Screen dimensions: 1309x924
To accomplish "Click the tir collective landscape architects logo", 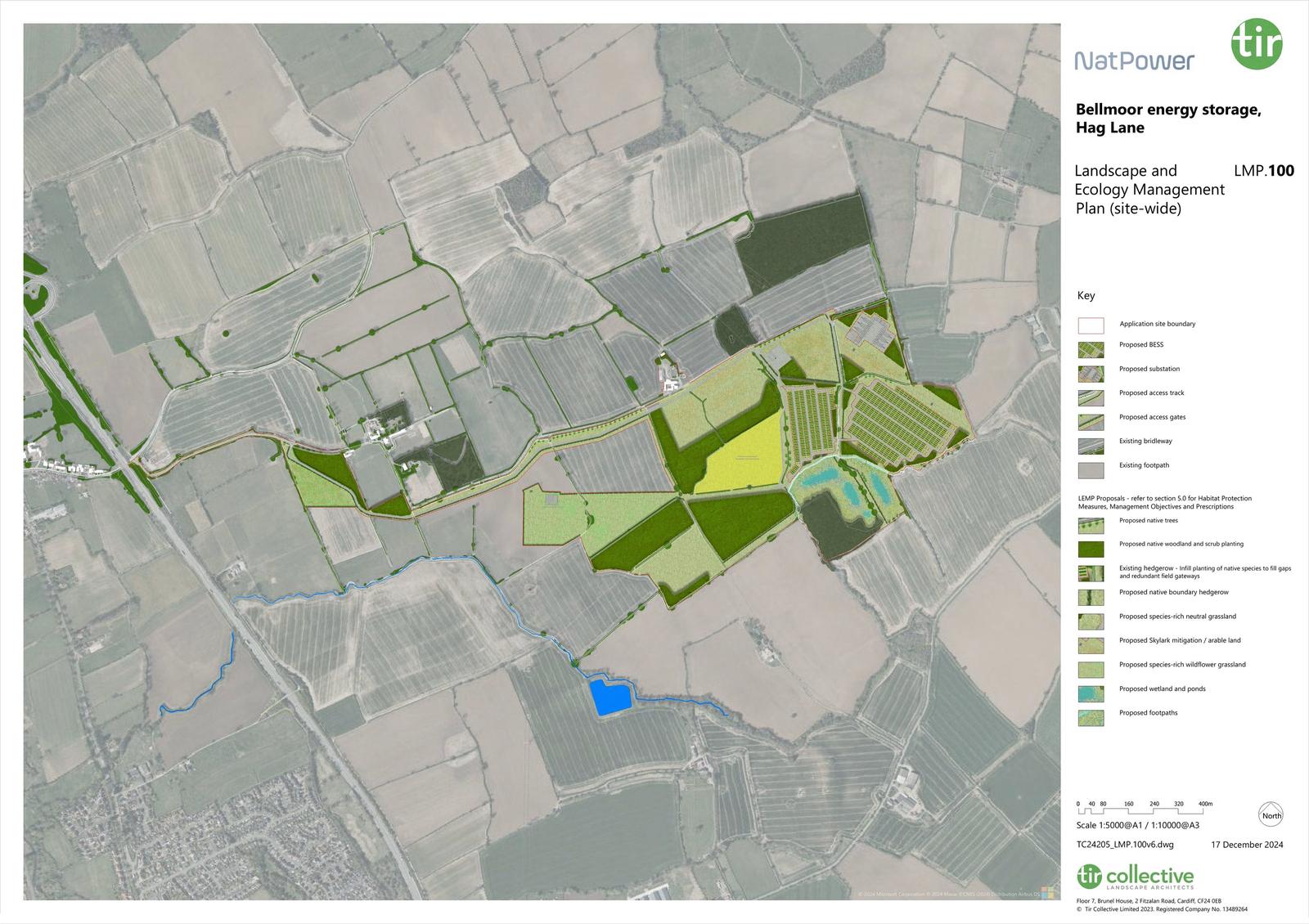I will (x=1135, y=877).
